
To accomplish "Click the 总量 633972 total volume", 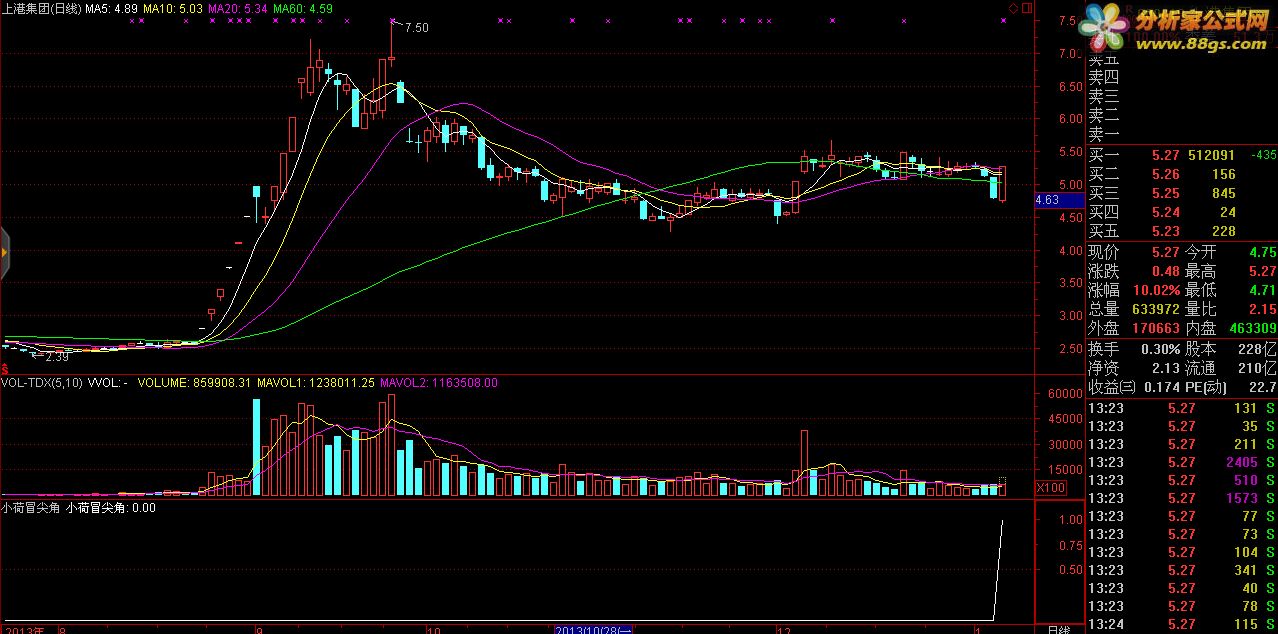I will (1154, 309).
